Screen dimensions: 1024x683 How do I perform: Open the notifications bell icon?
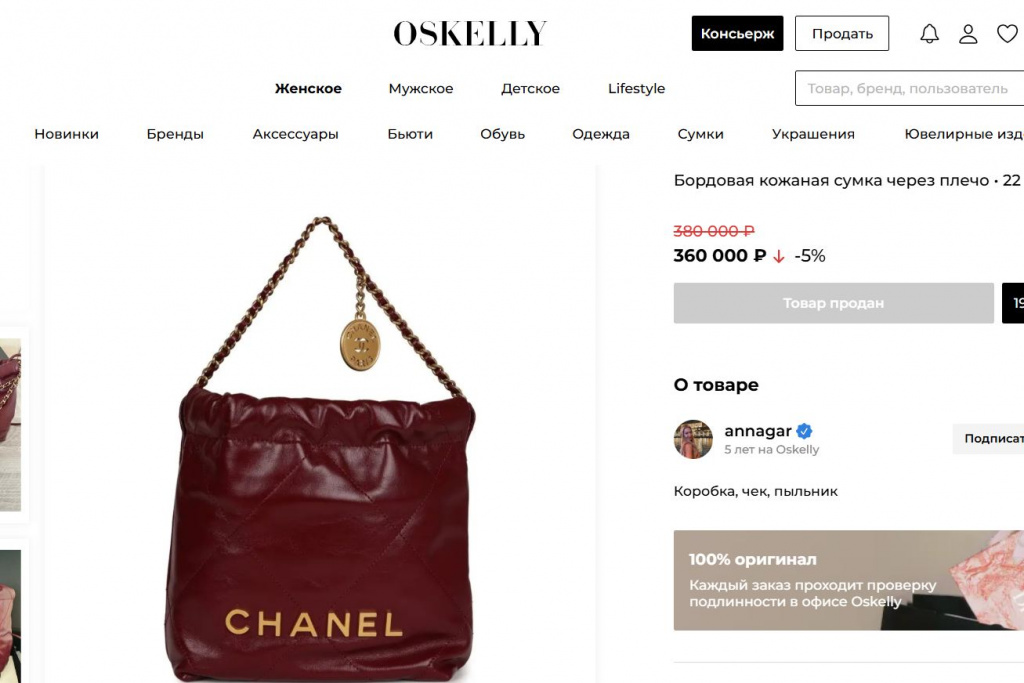click(x=929, y=33)
